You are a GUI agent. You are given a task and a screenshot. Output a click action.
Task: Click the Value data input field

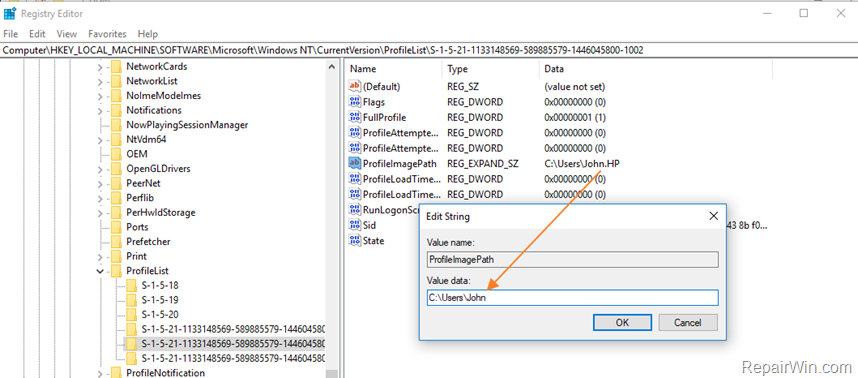click(x=572, y=298)
